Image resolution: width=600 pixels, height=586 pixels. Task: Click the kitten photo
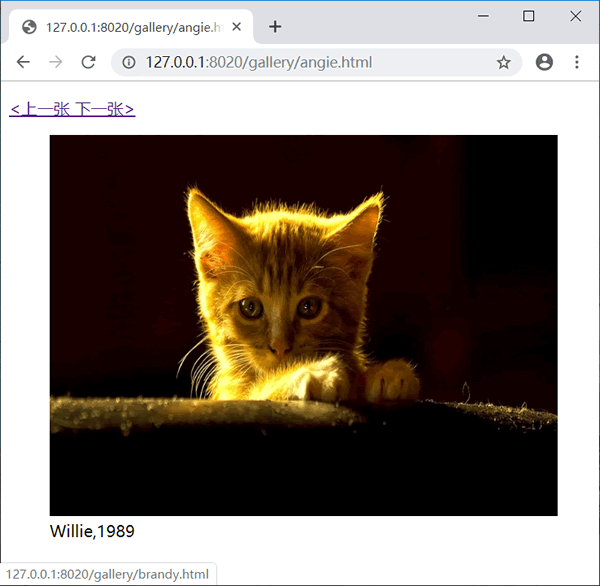click(x=303, y=325)
